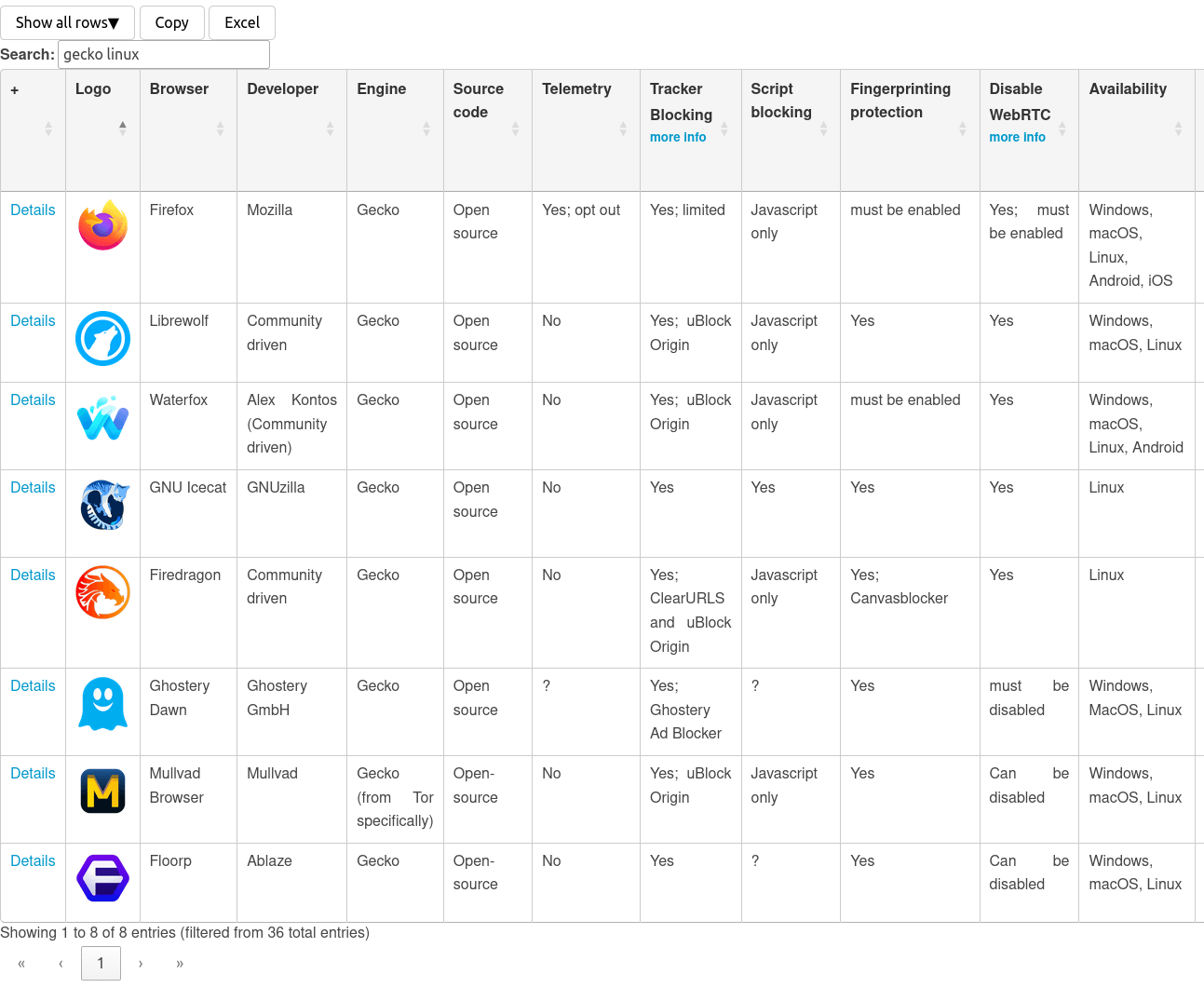
Task: Copy the table with Copy button
Action: click(x=172, y=22)
